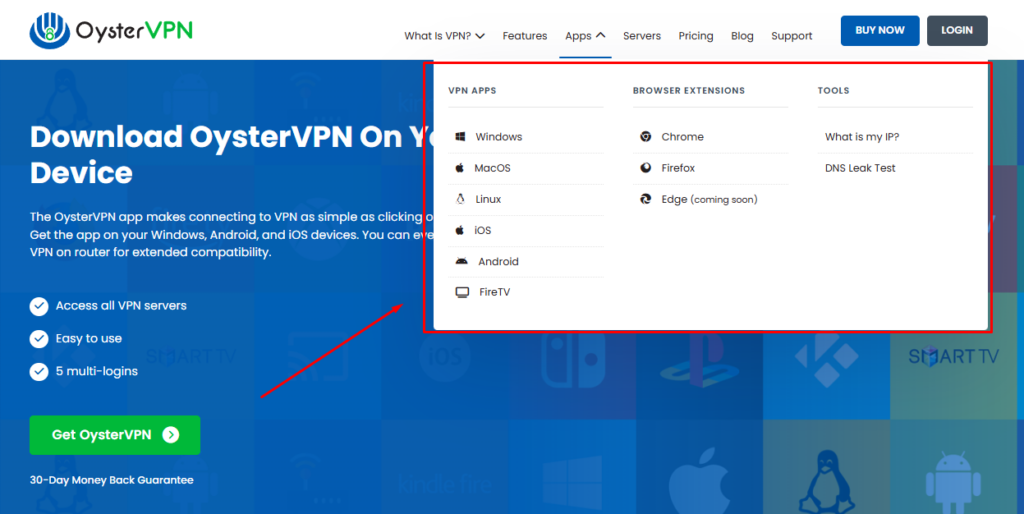
Task: Click the FireTV monitor icon
Action: pyautogui.click(x=462, y=293)
